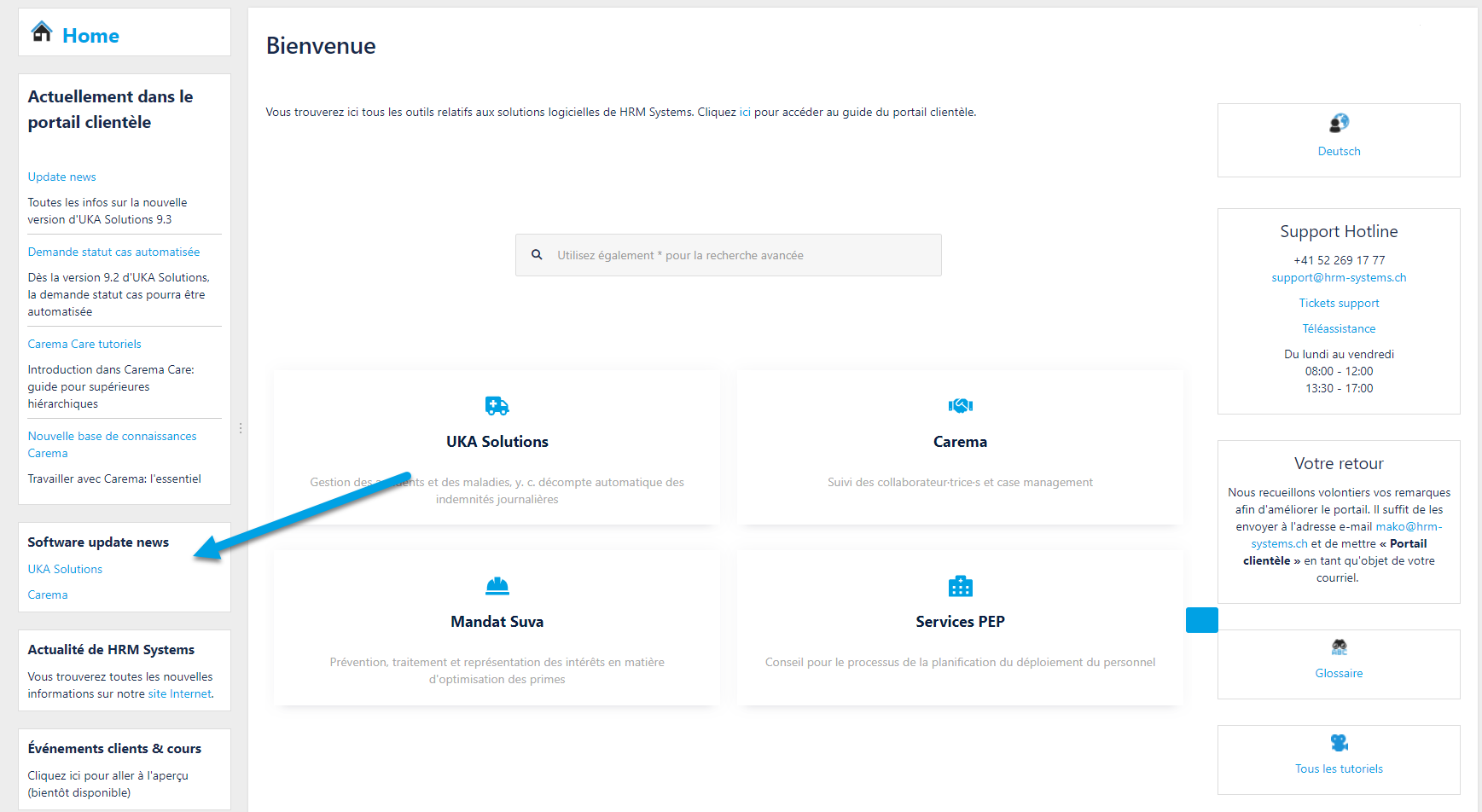The width and height of the screenshot is (1482, 812).
Task: Click the magnifier search icon
Action: (537, 255)
